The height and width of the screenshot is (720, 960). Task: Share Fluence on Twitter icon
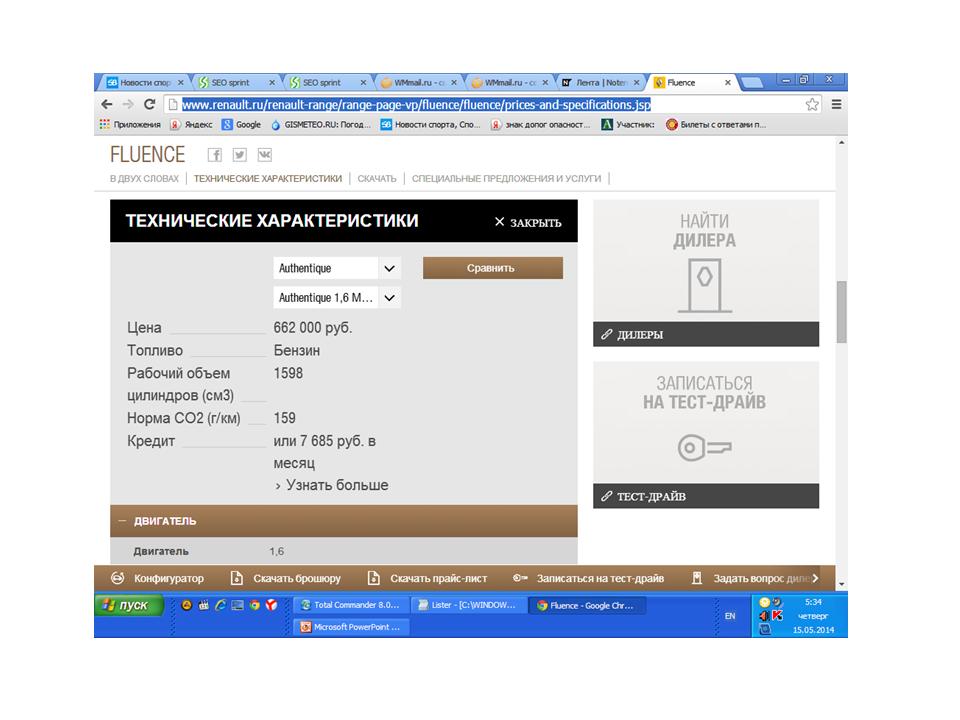pyautogui.click(x=239, y=155)
